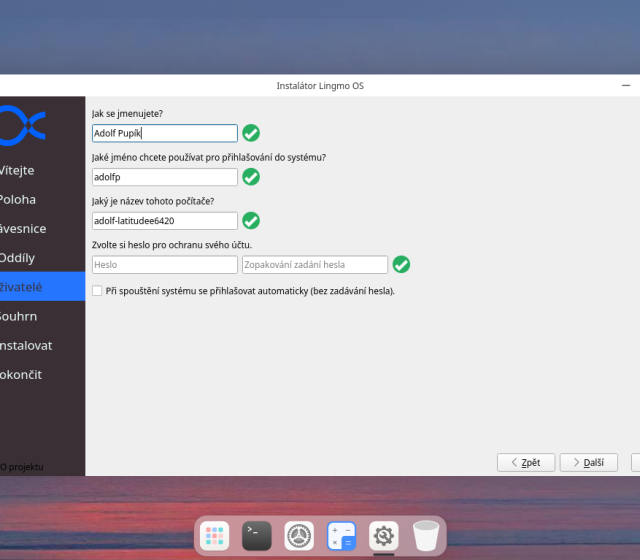Viewport: 640px width, 560px height.
Task: Open System Settings gear in dock
Action: point(299,536)
